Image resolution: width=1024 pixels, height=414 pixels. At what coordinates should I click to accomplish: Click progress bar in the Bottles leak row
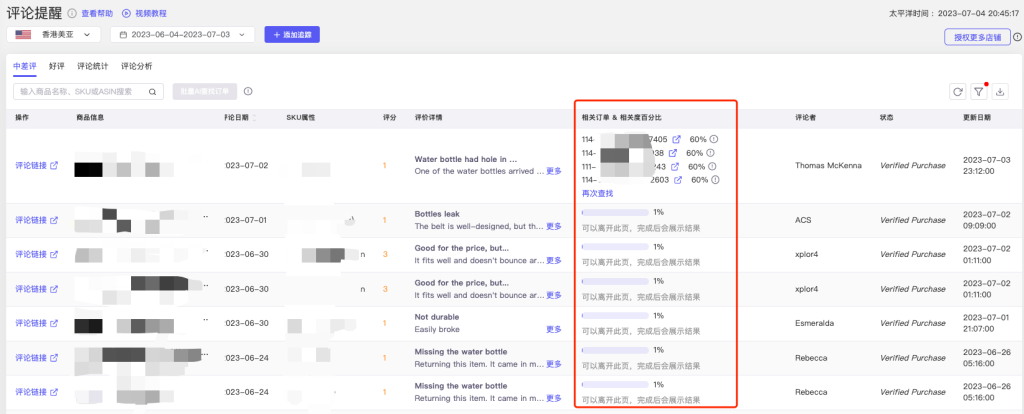coord(615,212)
